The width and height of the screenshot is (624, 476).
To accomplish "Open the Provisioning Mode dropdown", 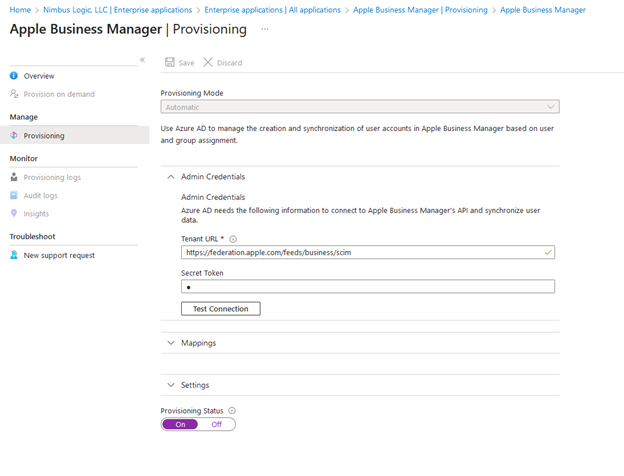I will click(360, 107).
